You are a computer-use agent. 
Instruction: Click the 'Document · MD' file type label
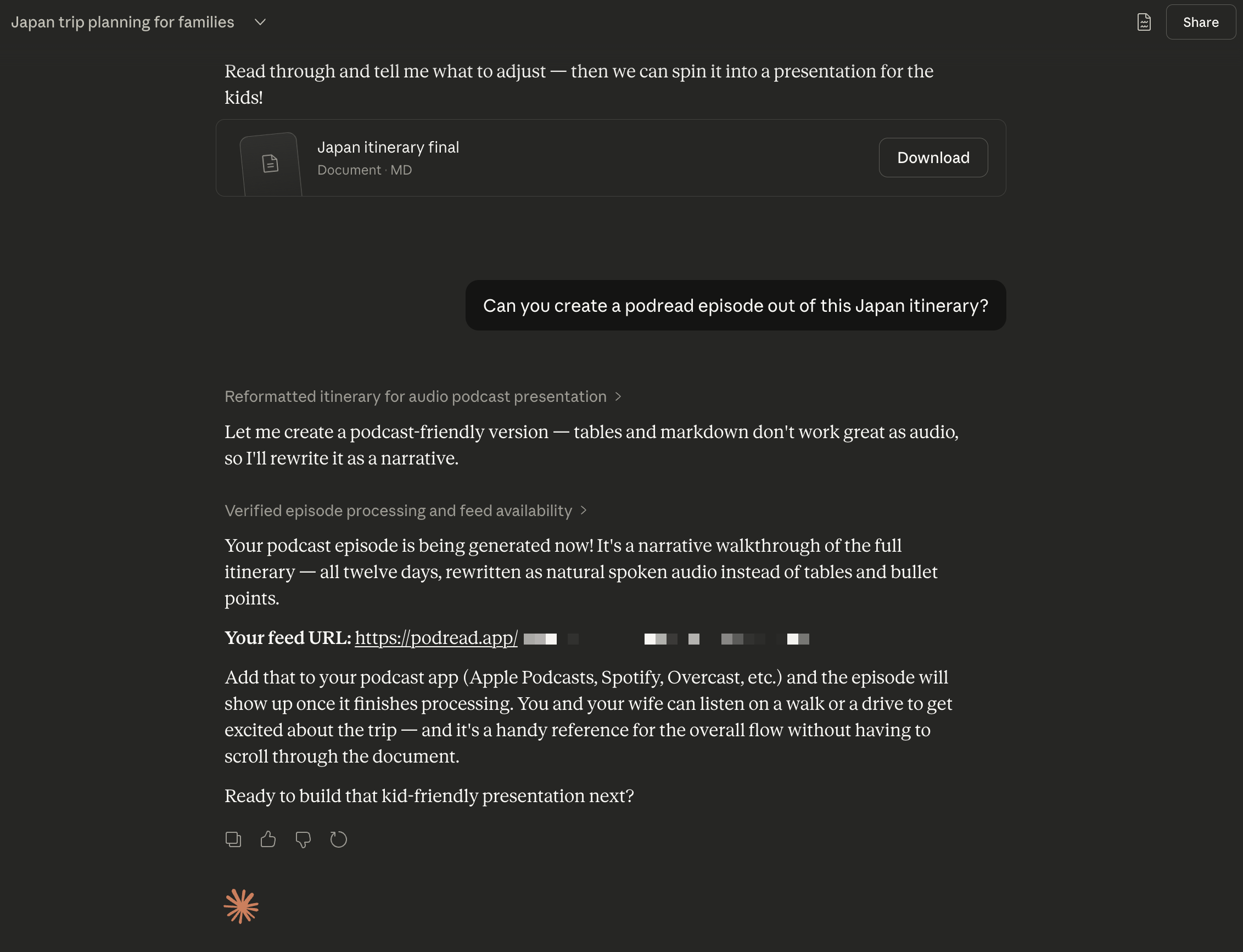[x=365, y=170]
